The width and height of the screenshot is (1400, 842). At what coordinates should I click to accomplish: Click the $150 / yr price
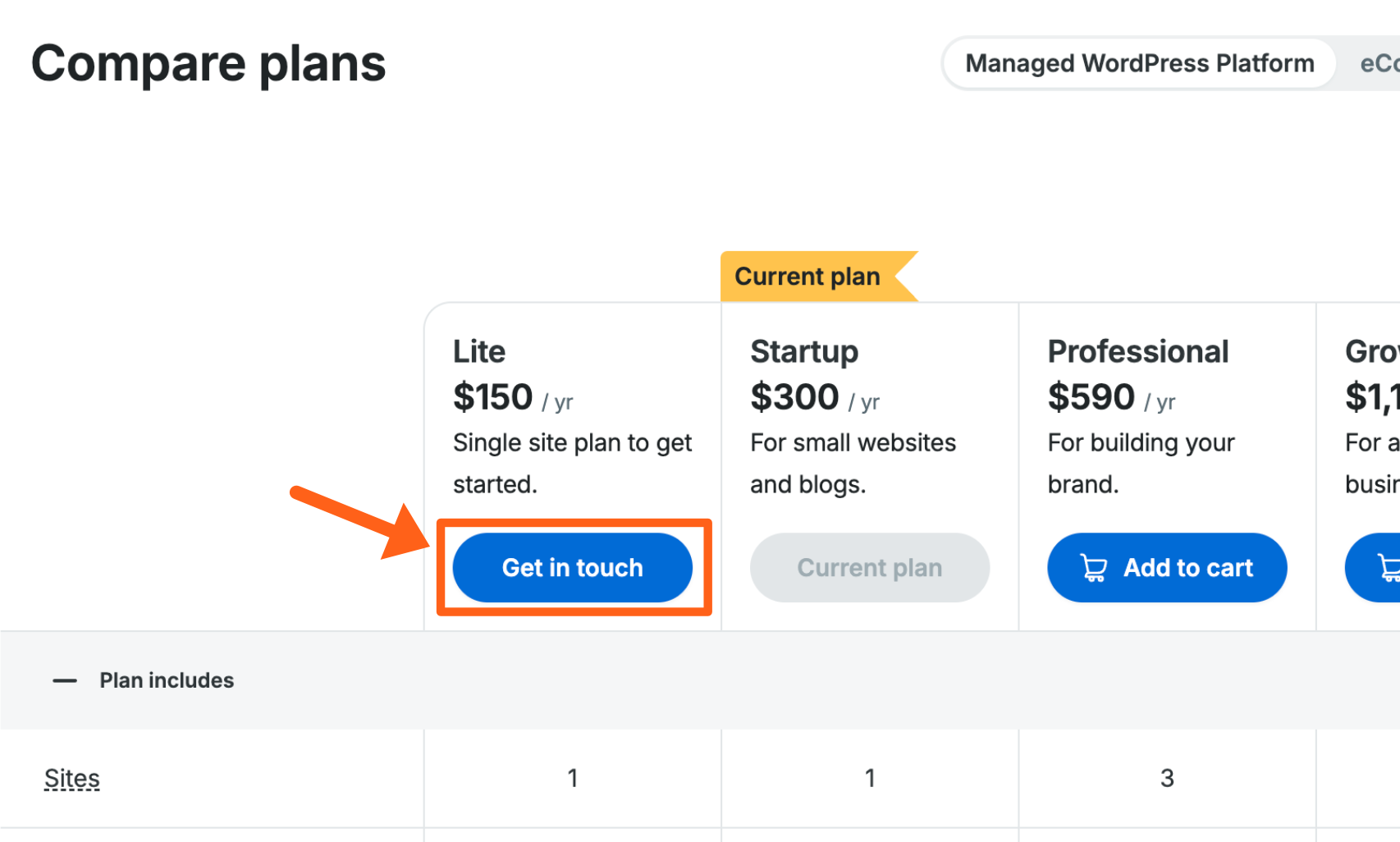[x=512, y=398]
